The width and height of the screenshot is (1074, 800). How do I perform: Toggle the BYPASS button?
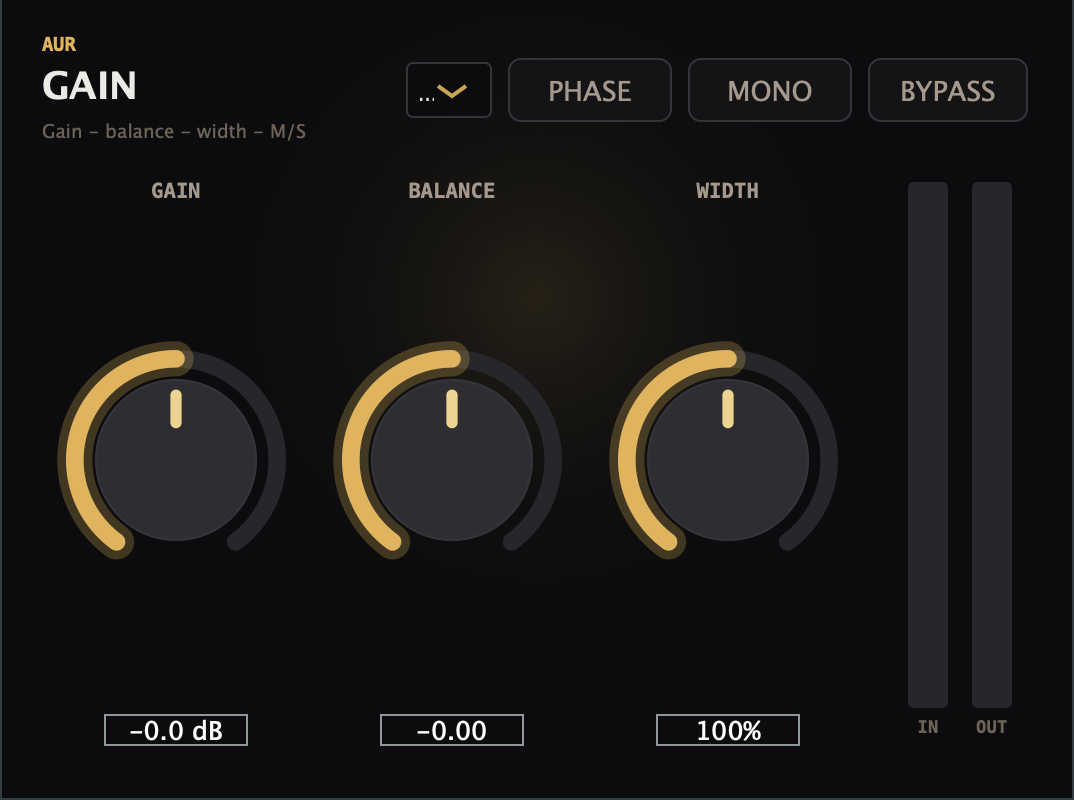948,90
